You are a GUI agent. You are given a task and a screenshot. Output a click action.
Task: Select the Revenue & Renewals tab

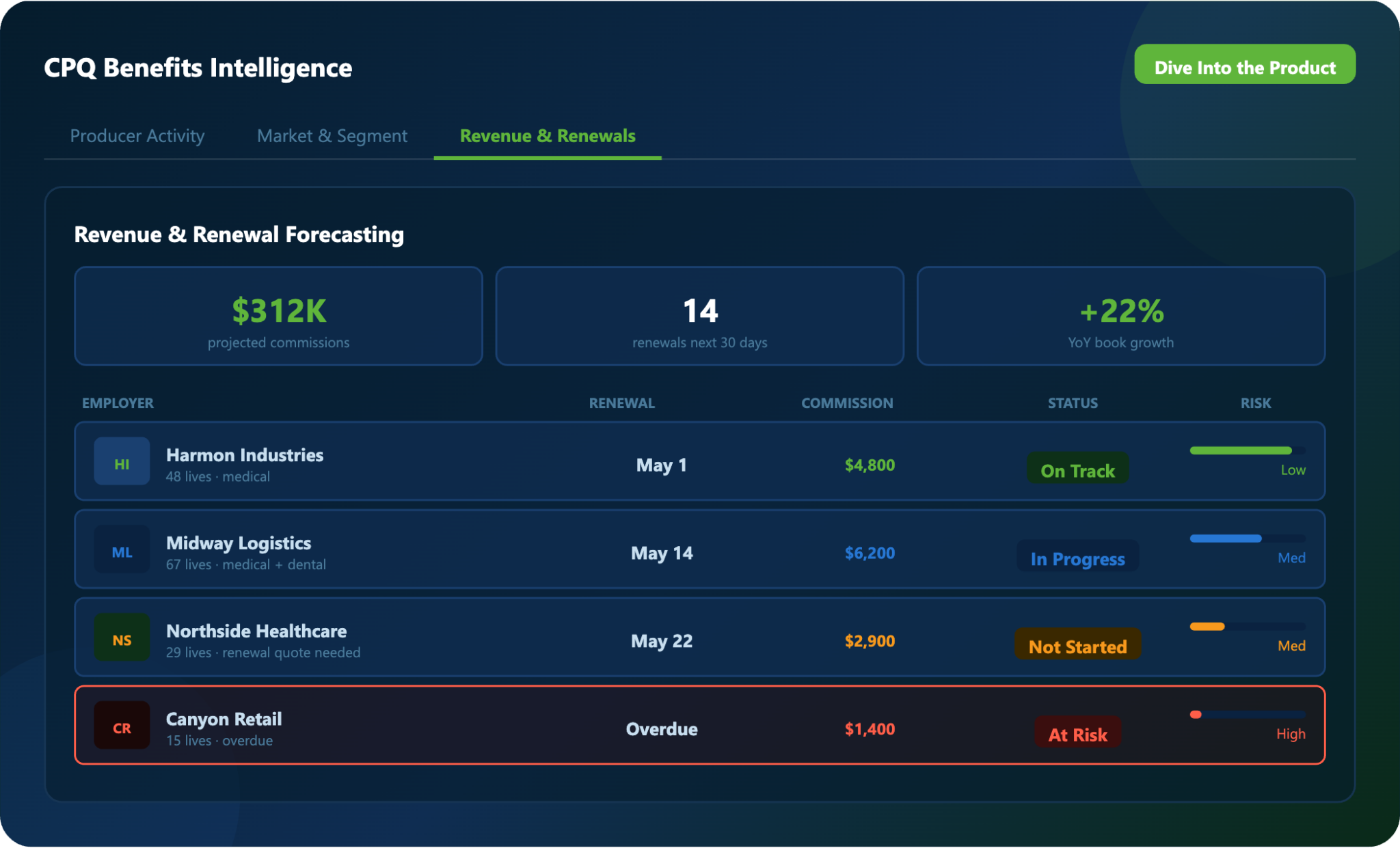[547, 136]
